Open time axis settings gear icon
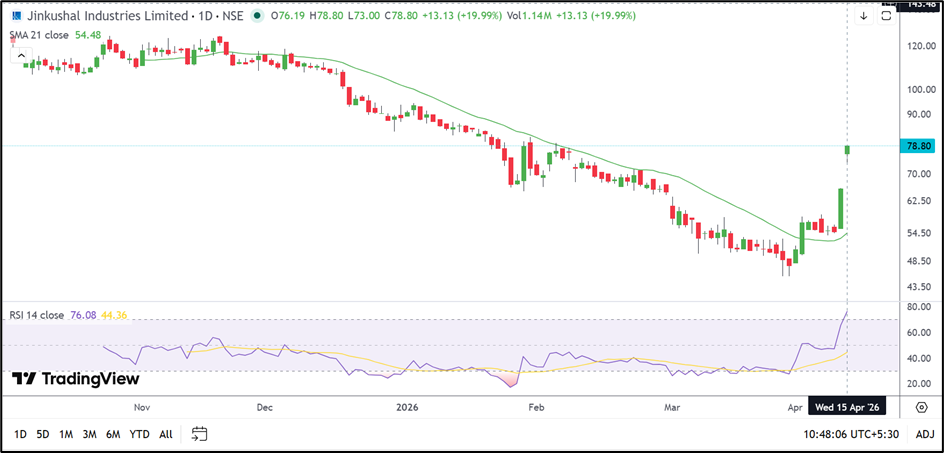 919,407
